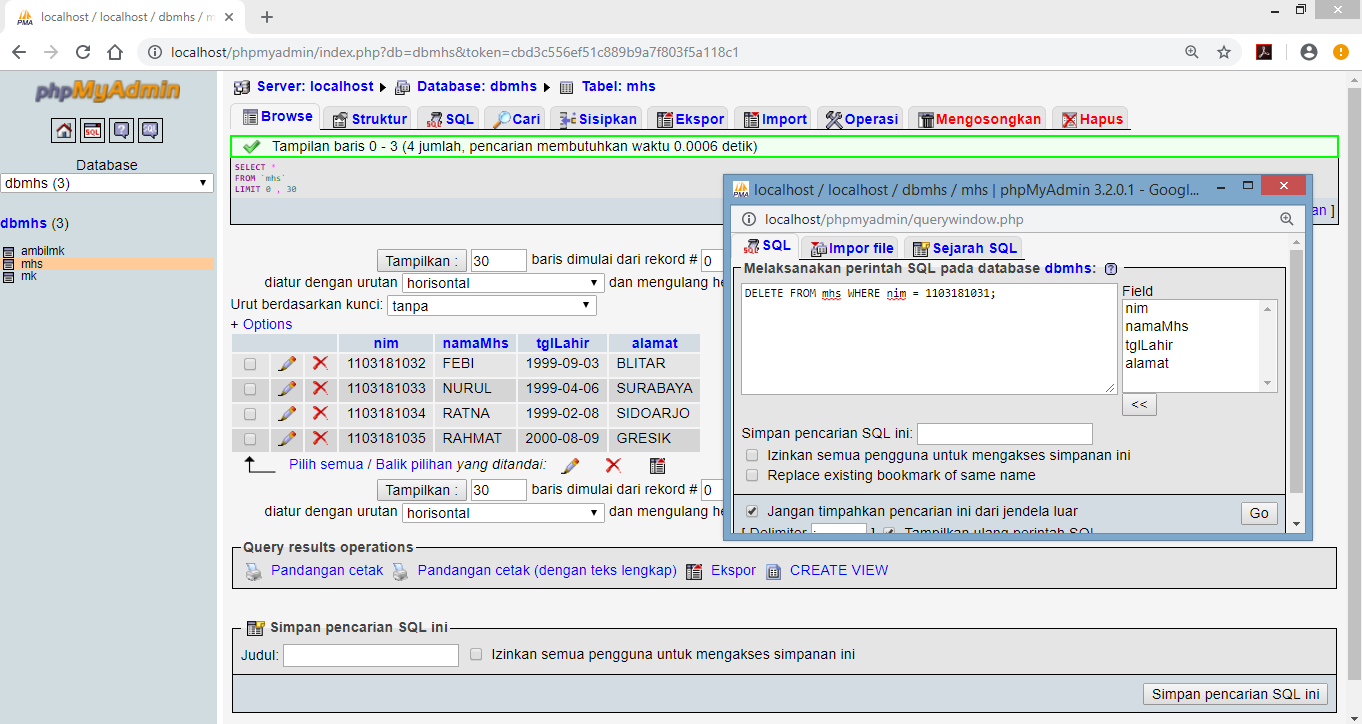Open ambilmk table in sidebar

tap(42, 251)
